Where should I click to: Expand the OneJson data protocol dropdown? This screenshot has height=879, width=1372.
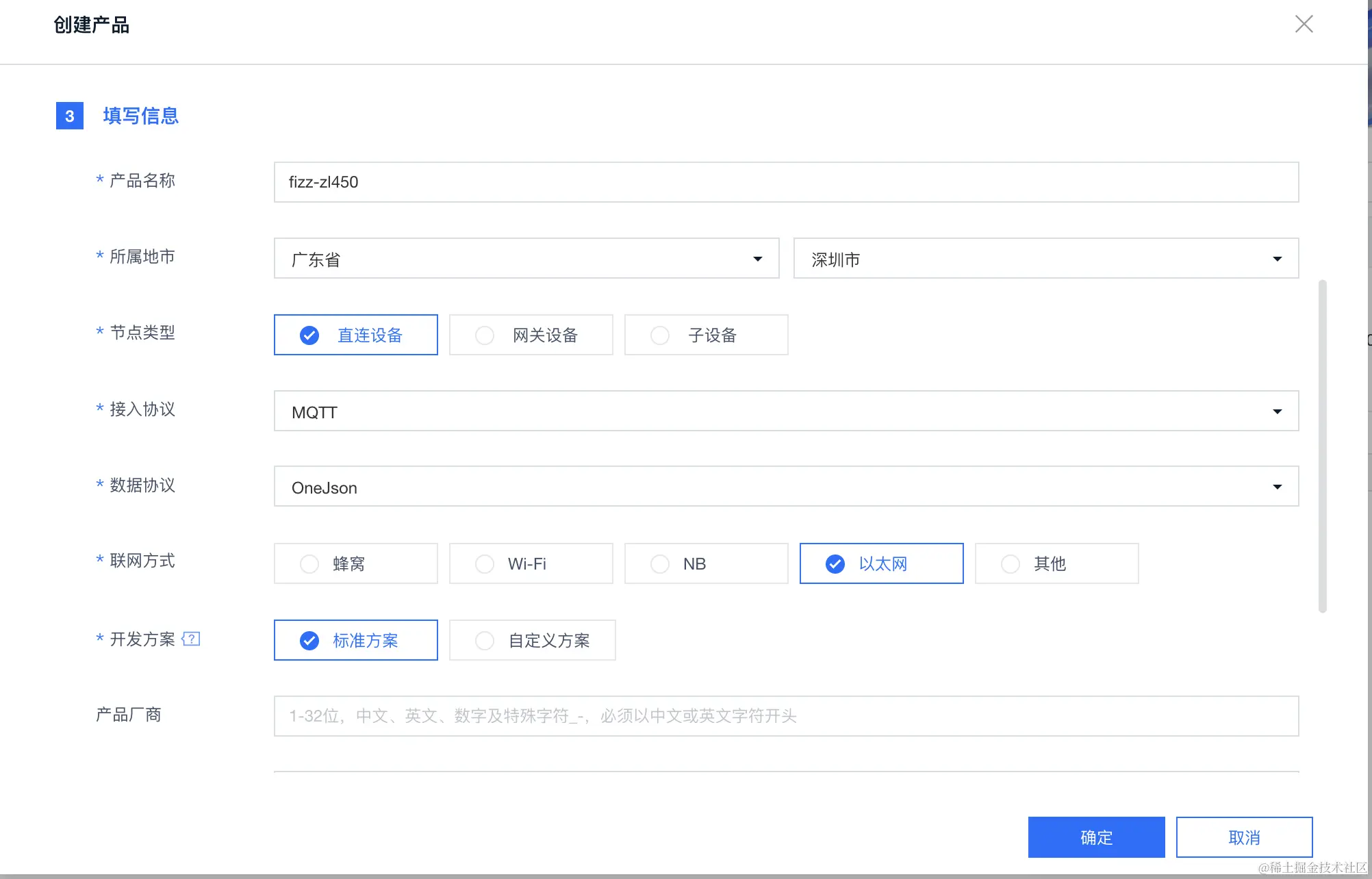(786, 486)
